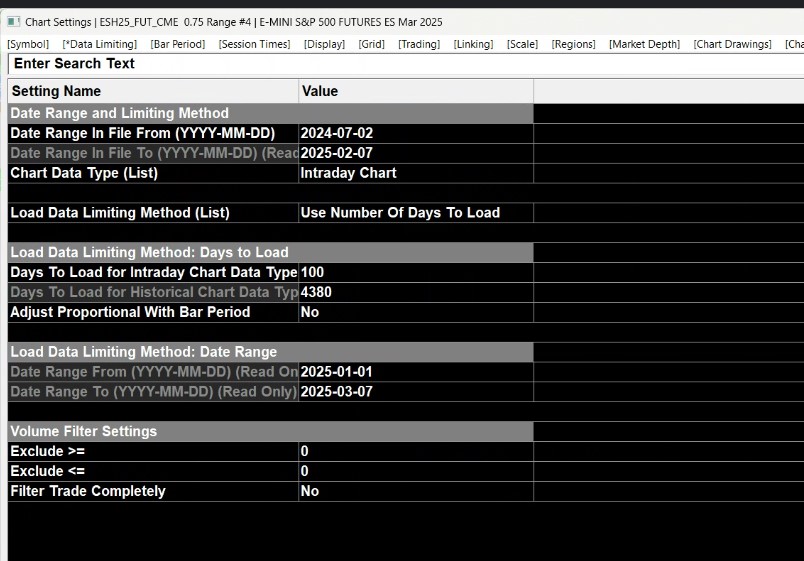
Task: Select Load Data Limiting Method: Date Range header
Action: click(x=271, y=352)
